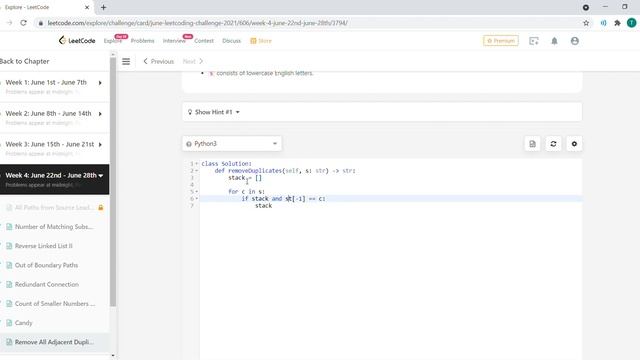Image resolution: width=640 pixels, height=360 pixels.
Task: Expand Week 1: June 1st - June 7th
Action: [x=55, y=87]
